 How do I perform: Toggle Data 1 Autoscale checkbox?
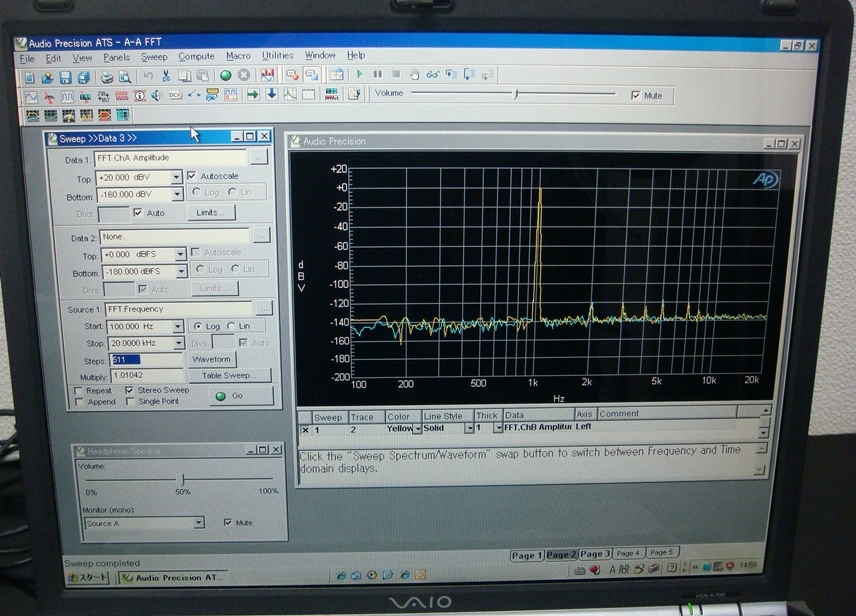click(x=191, y=176)
